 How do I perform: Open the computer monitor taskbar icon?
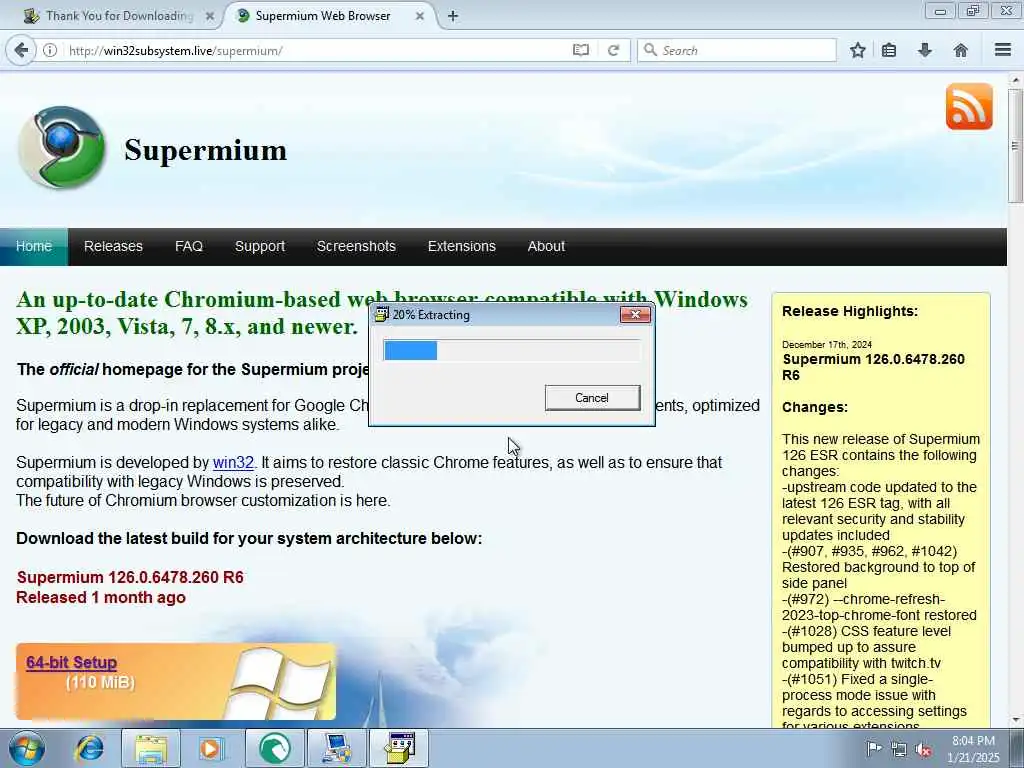pos(336,748)
